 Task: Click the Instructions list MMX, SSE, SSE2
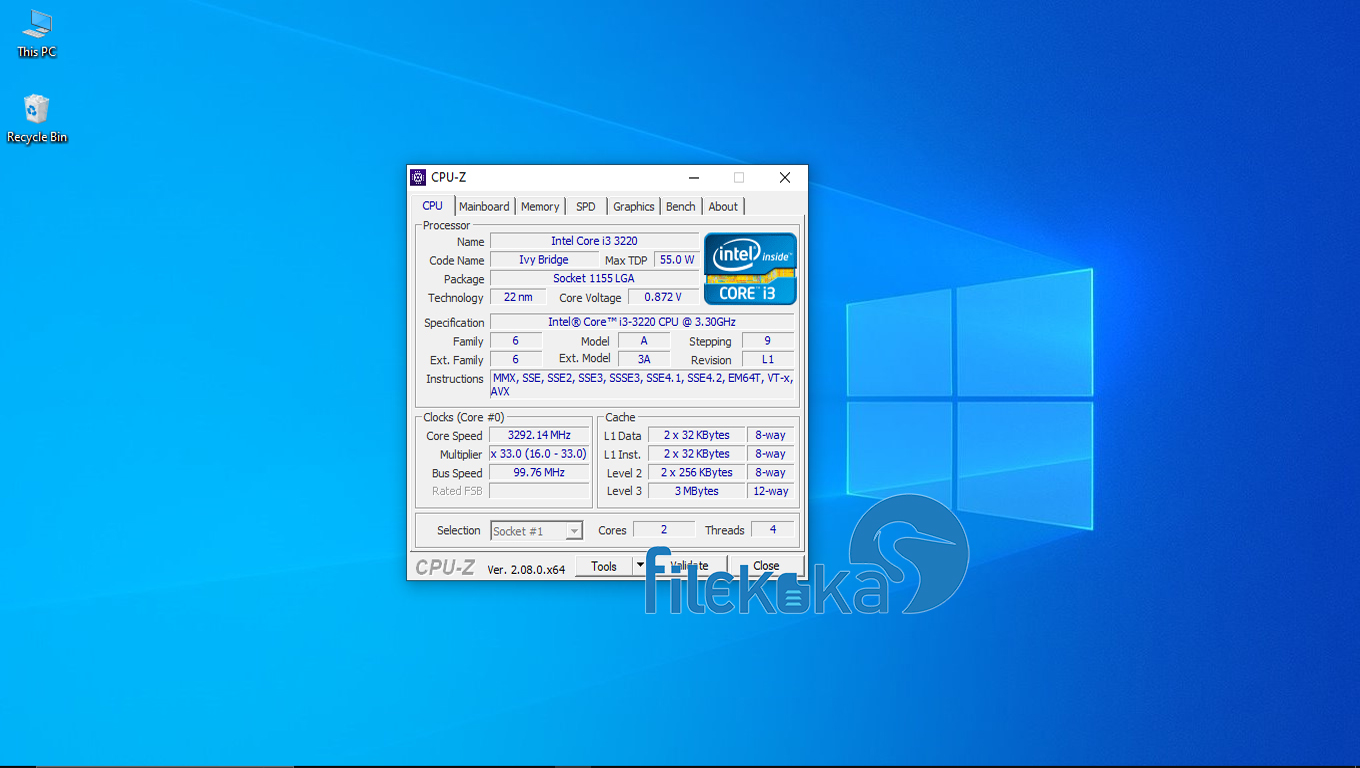(x=642, y=385)
